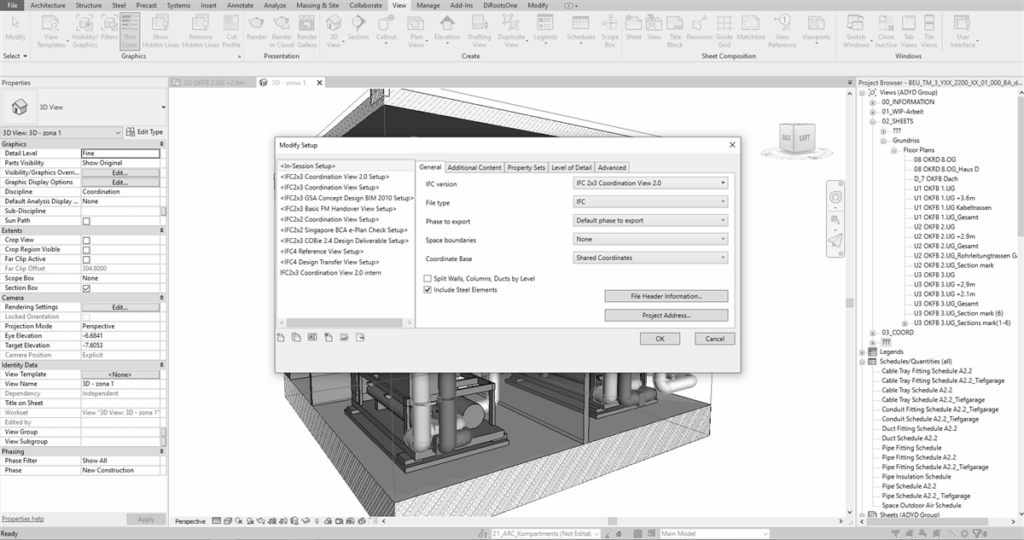
Task: Open the Manage ribbon tab
Action: (x=427, y=5)
